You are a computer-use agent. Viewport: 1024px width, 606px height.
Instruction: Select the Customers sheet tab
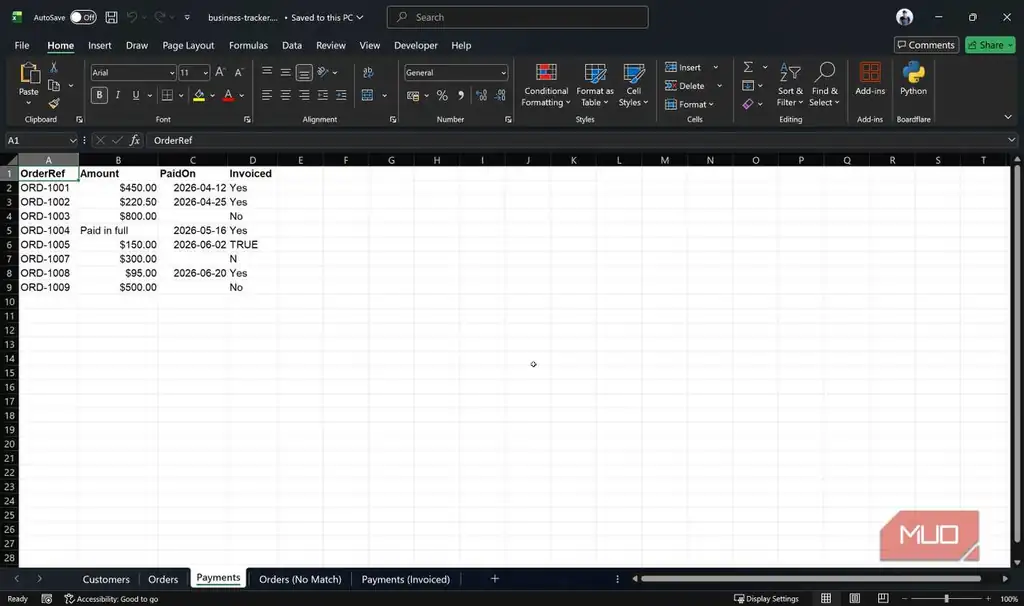106,579
